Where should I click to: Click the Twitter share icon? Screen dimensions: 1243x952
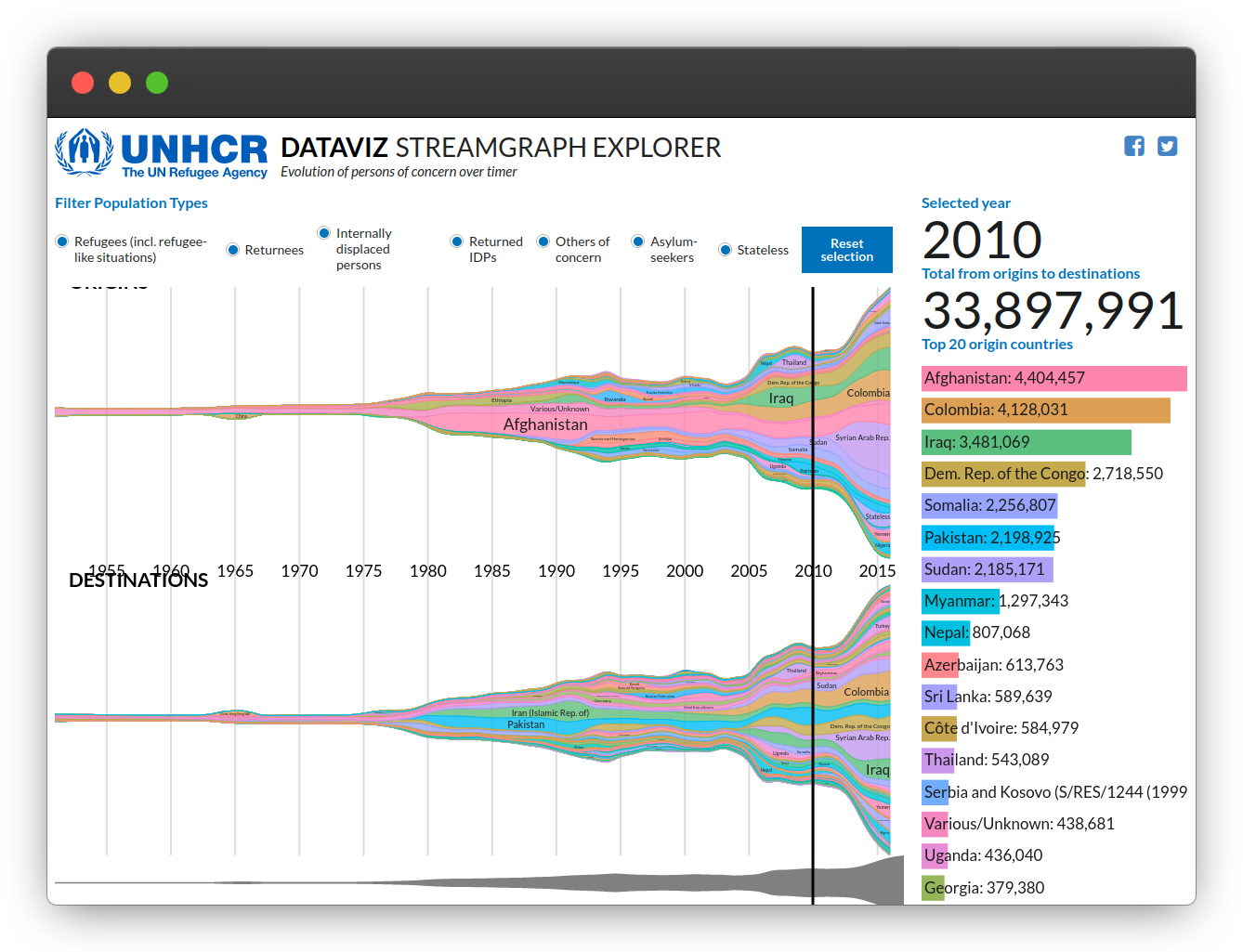click(x=1167, y=146)
